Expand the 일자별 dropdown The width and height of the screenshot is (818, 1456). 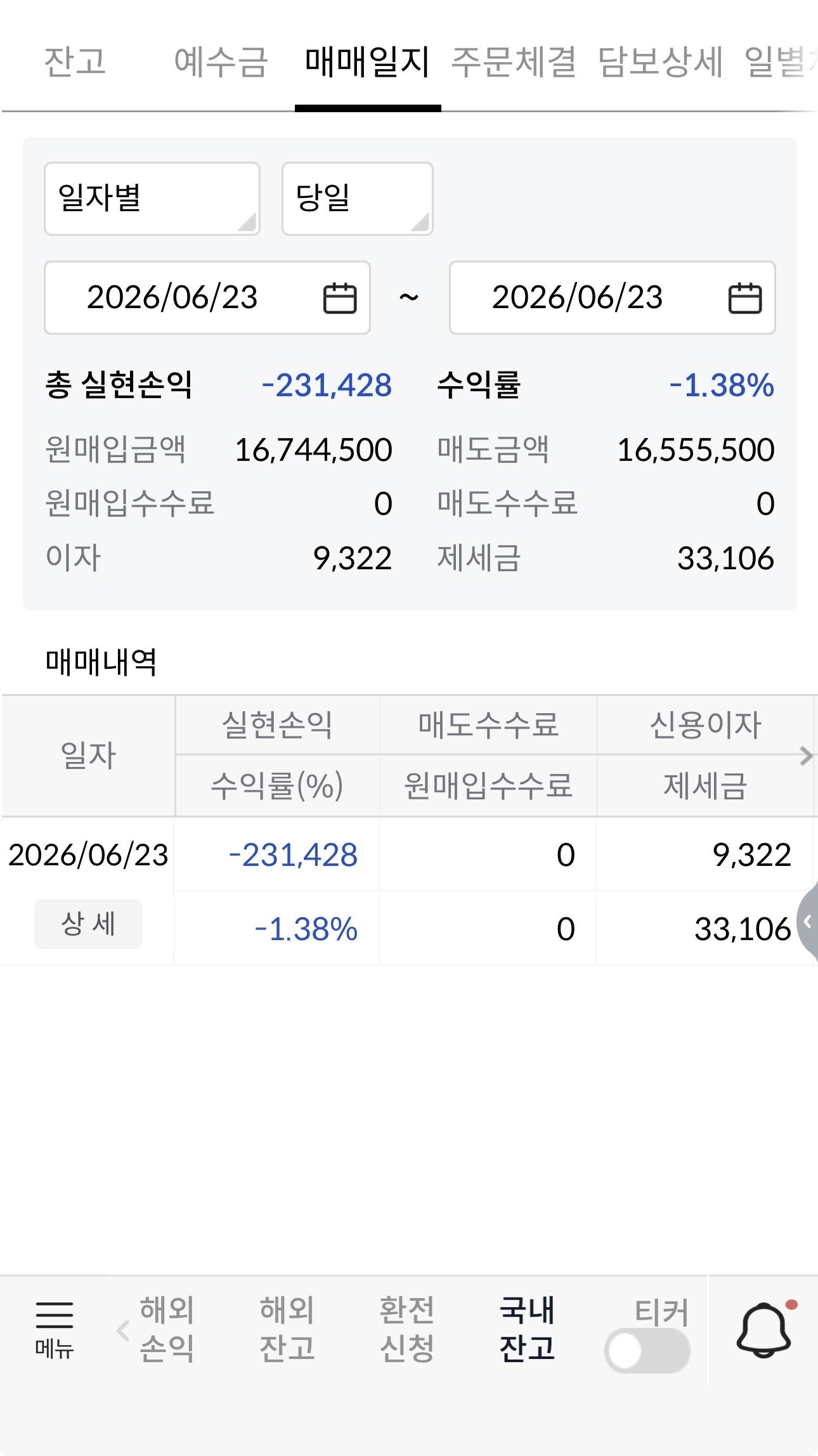pyautogui.click(x=152, y=198)
